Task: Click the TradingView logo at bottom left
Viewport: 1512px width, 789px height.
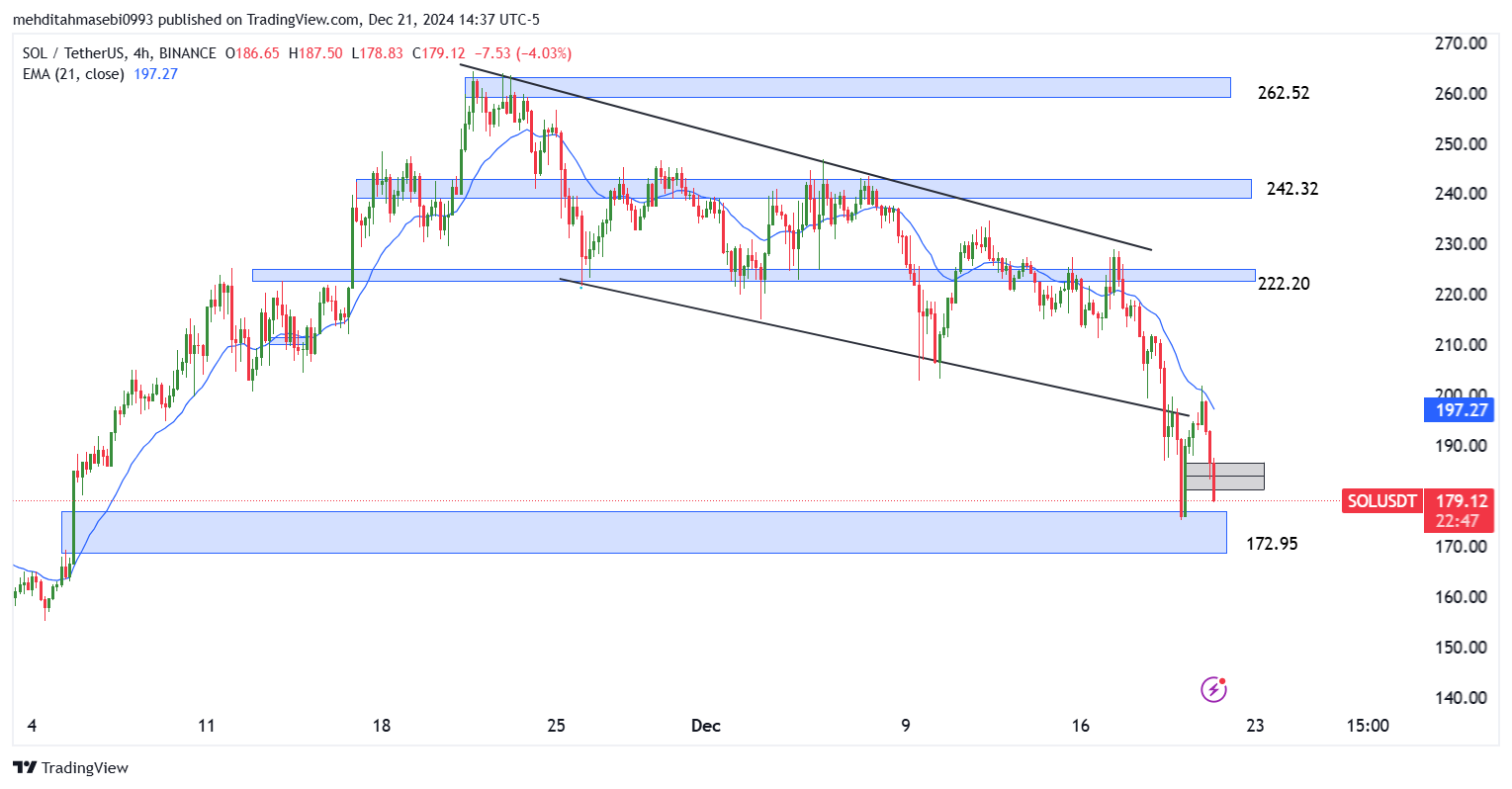Action: click(71, 767)
